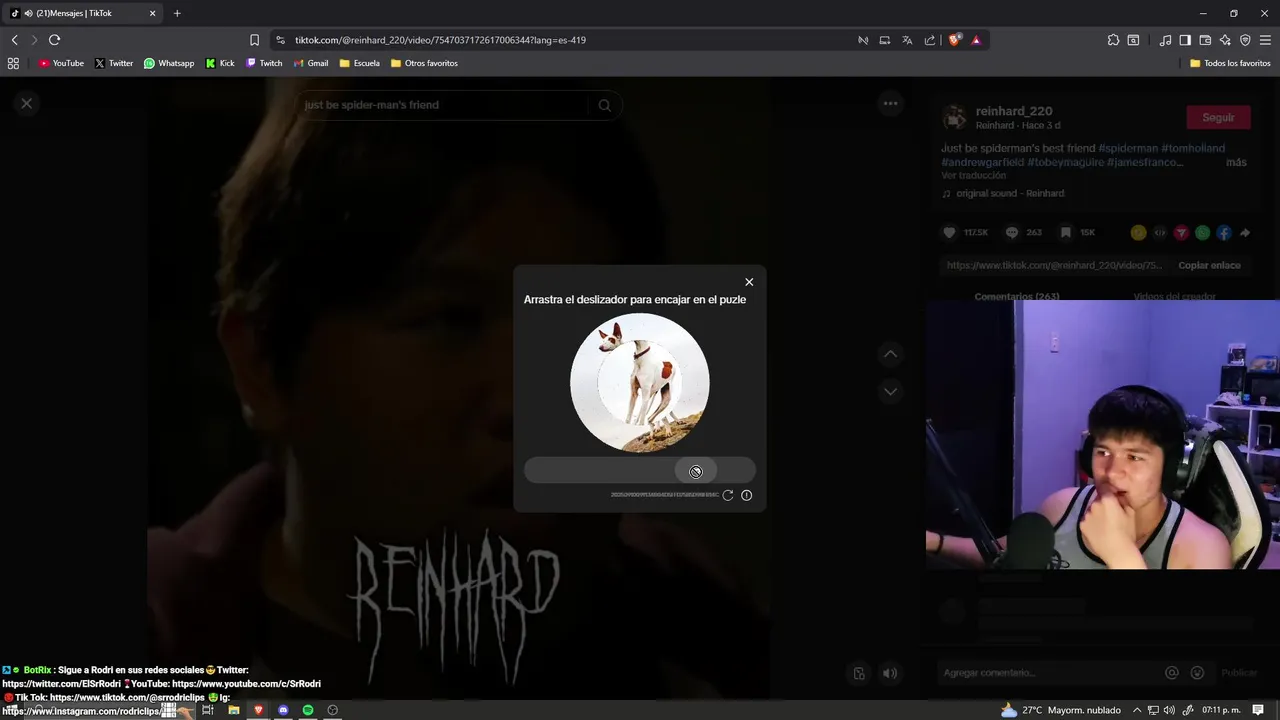Viewport: 1280px width, 720px height.
Task: Open Leo AI sparkle icon
Action: coord(1225,40)
